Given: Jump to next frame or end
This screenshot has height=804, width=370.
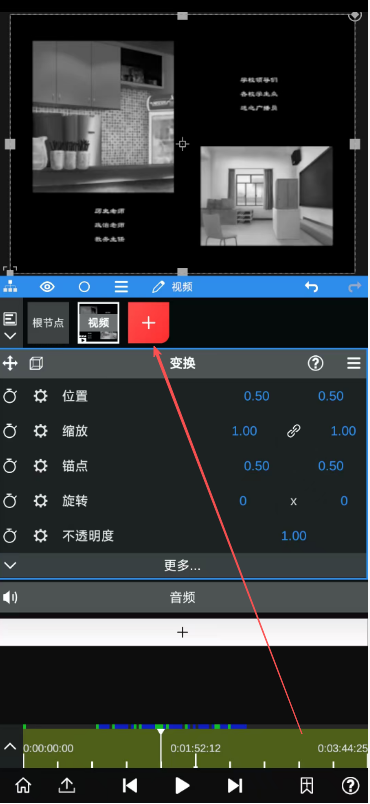Looking at the screenshot, I should point(235,785).
